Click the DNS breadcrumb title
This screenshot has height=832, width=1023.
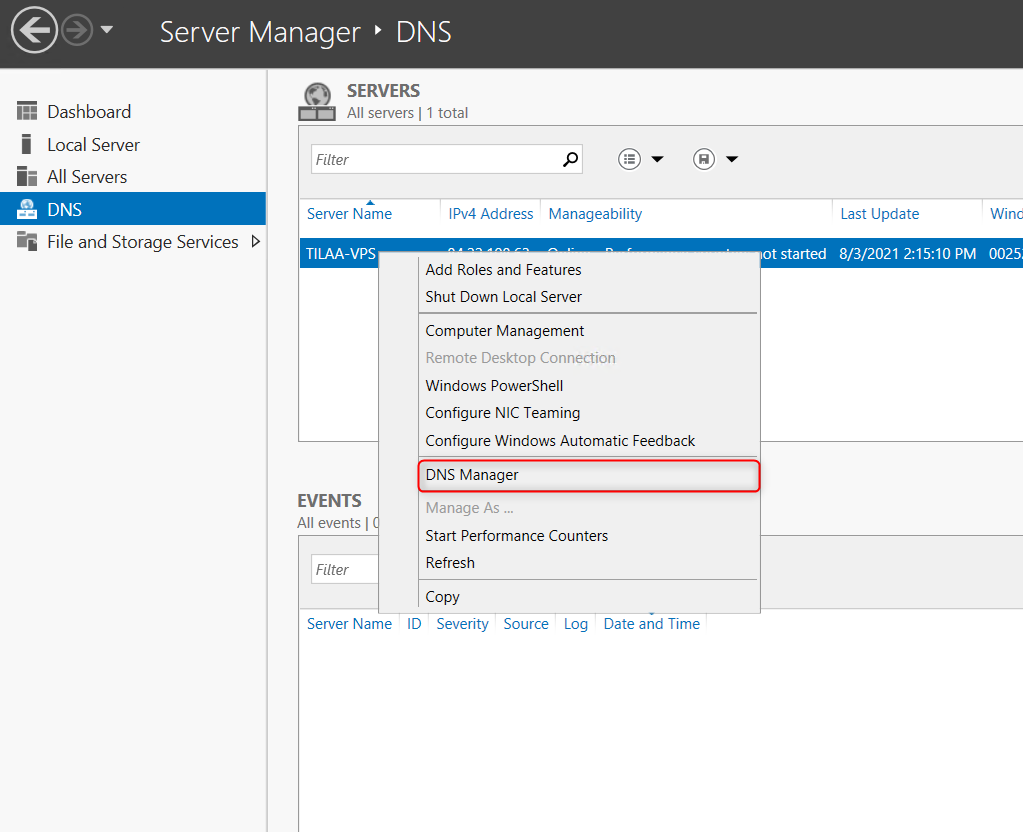coord(423,32)
